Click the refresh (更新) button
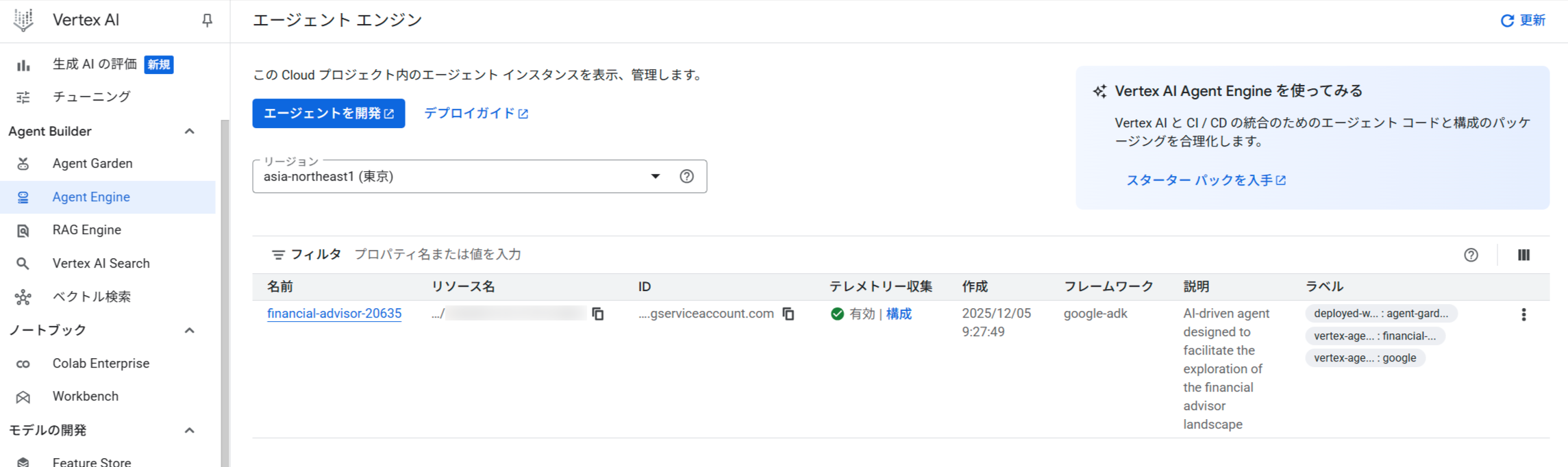Viewport: 1568px width, 467px height. coord(1523,21)
